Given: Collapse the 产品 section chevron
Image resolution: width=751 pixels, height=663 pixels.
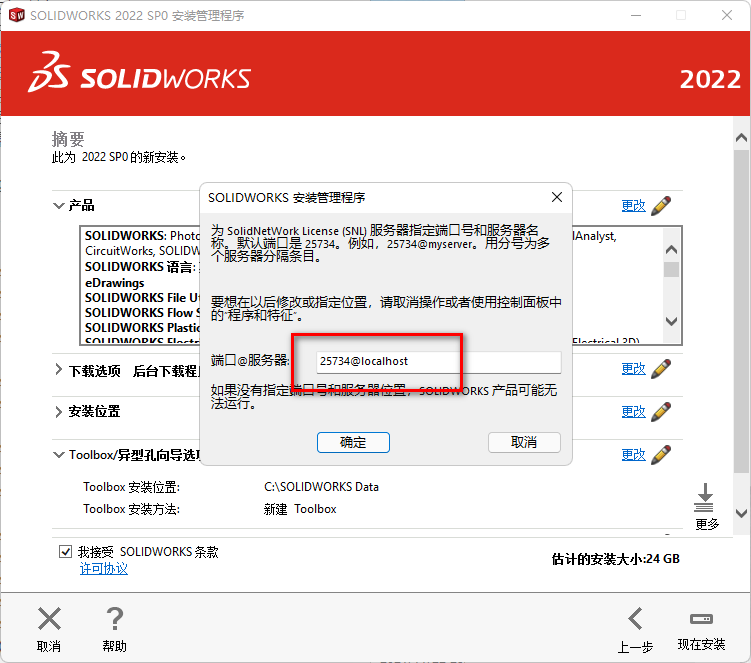Looking at the screenshot, I should tap(58, 206).
